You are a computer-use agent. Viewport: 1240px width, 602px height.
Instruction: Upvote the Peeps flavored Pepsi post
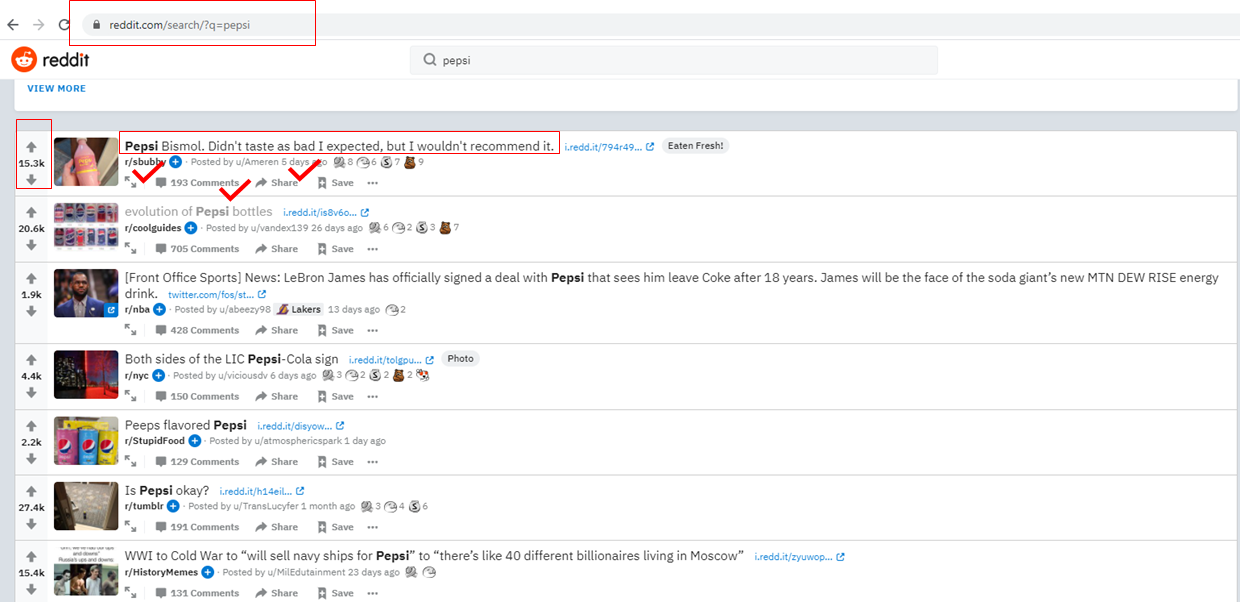pyautogui.click(x=31, y=425)
